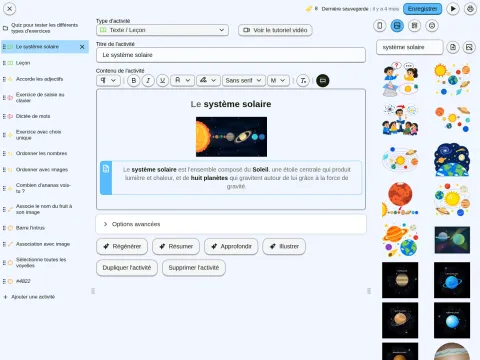Pick the Earth with starry sky image
The height and width of the screenshot is (360, 480).
click(x=452, y=160)
